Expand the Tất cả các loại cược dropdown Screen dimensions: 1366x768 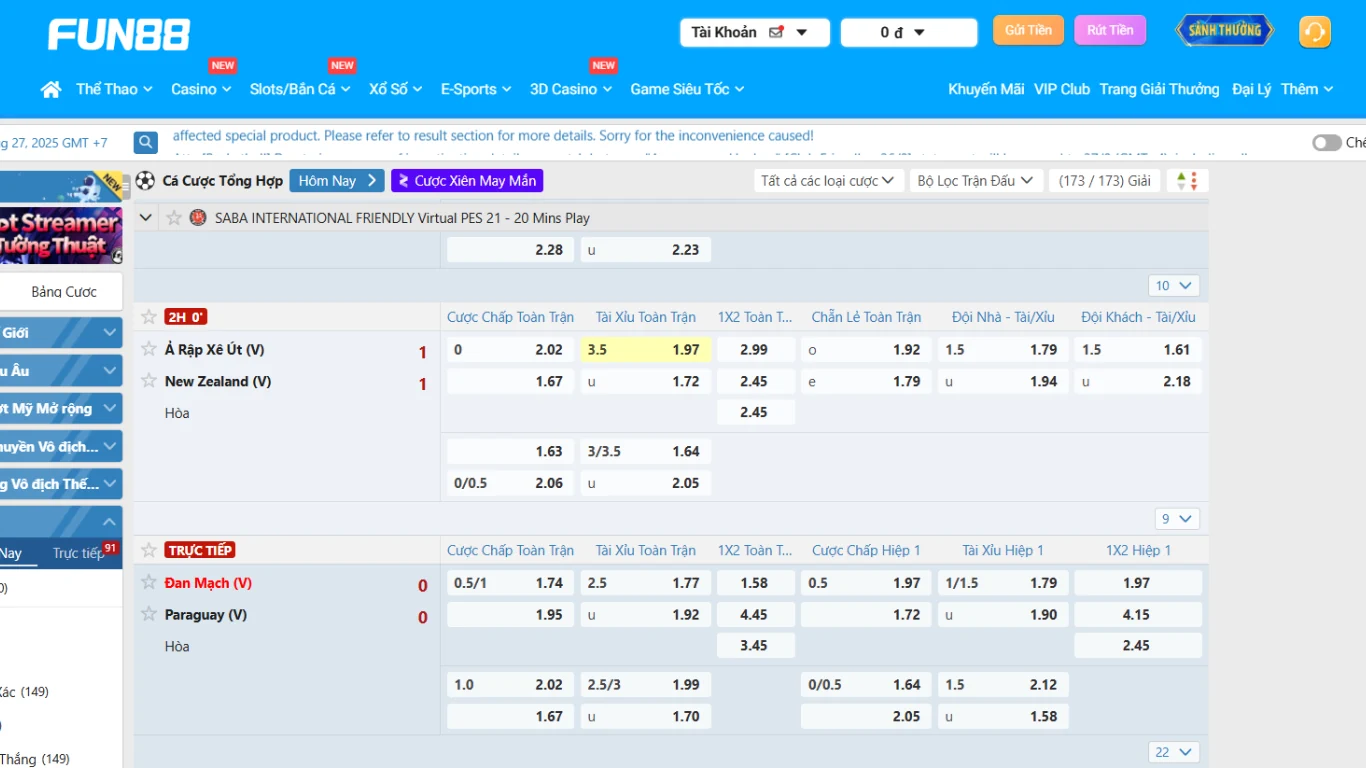[x=828, y=181]
